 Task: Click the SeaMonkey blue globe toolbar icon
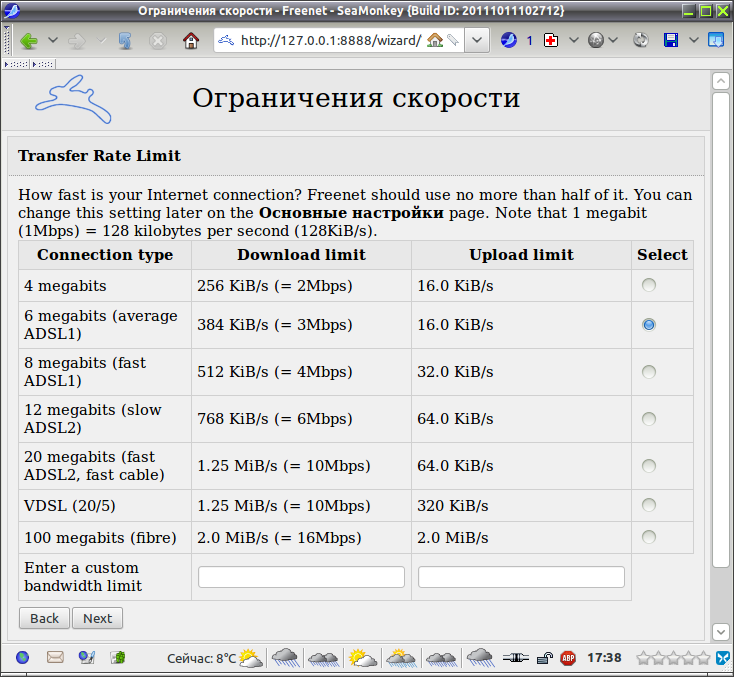pyautogui.click(x=509, y=40)
